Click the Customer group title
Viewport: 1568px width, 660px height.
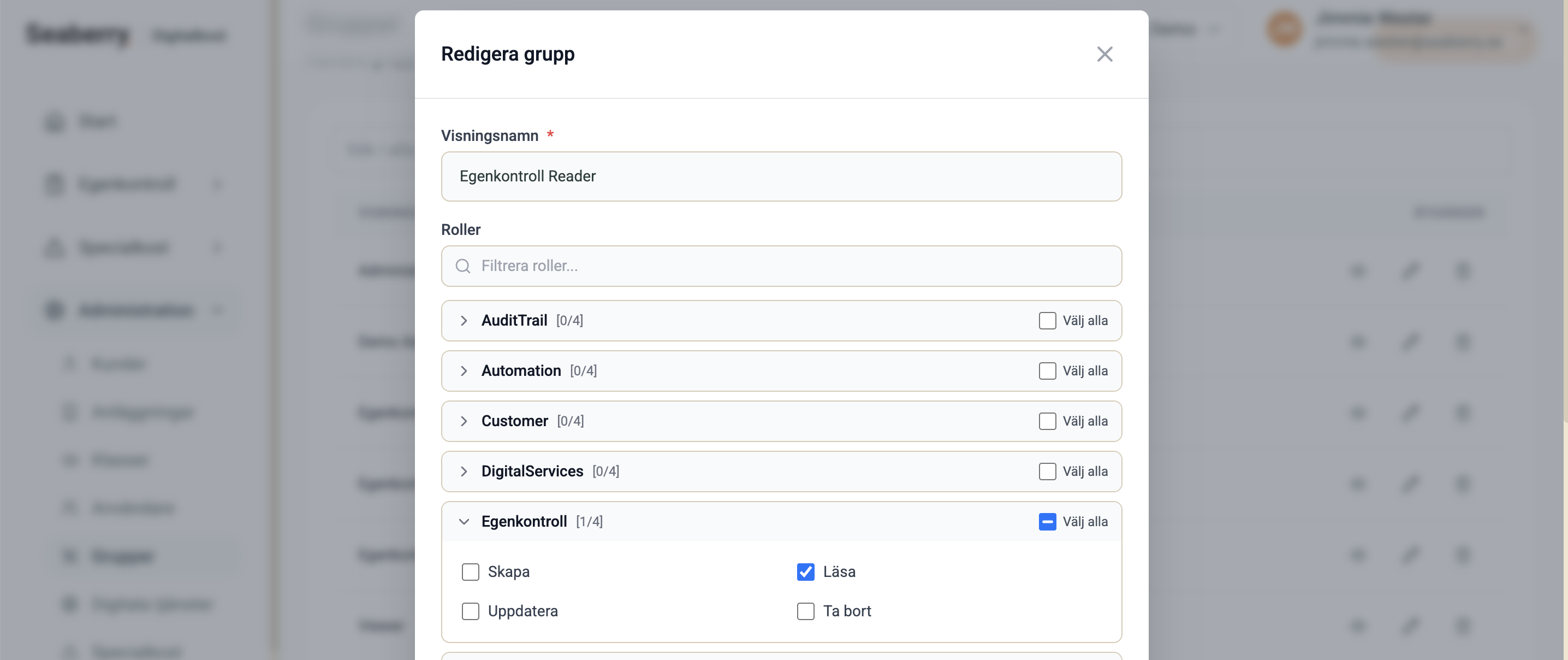[x=514, y=421]
